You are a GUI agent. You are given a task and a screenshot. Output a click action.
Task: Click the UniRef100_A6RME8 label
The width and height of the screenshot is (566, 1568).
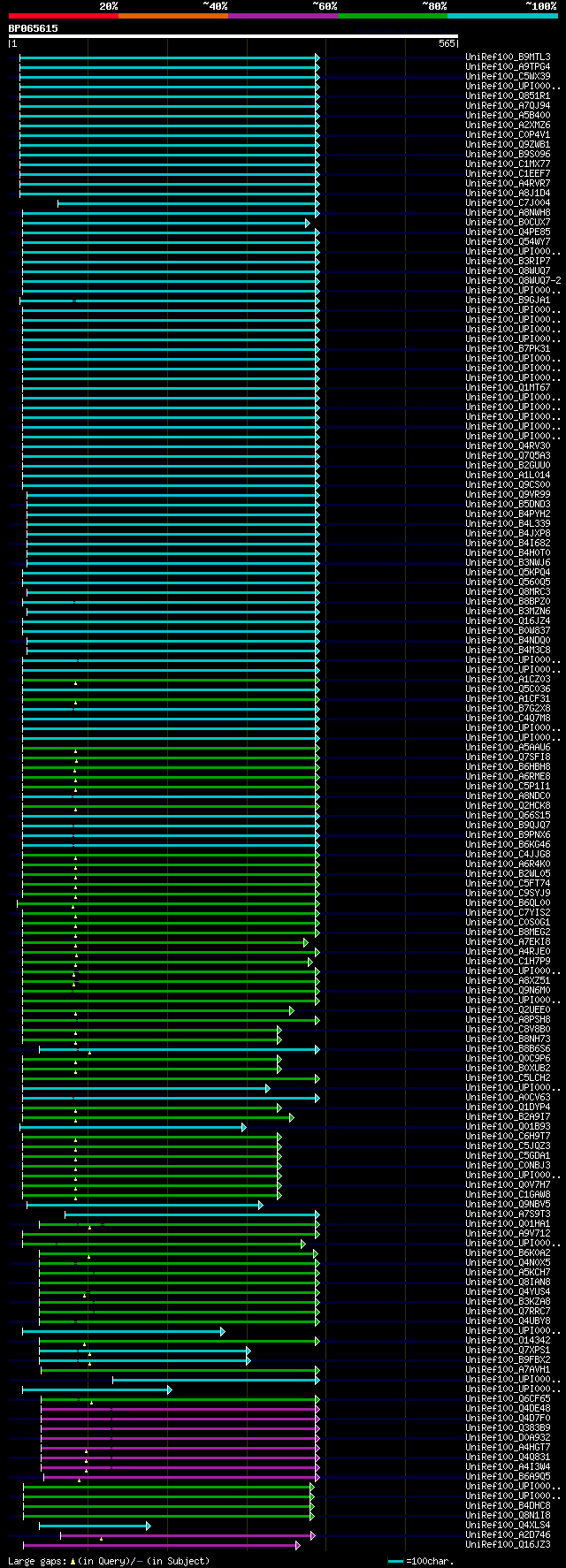(508, 777)
